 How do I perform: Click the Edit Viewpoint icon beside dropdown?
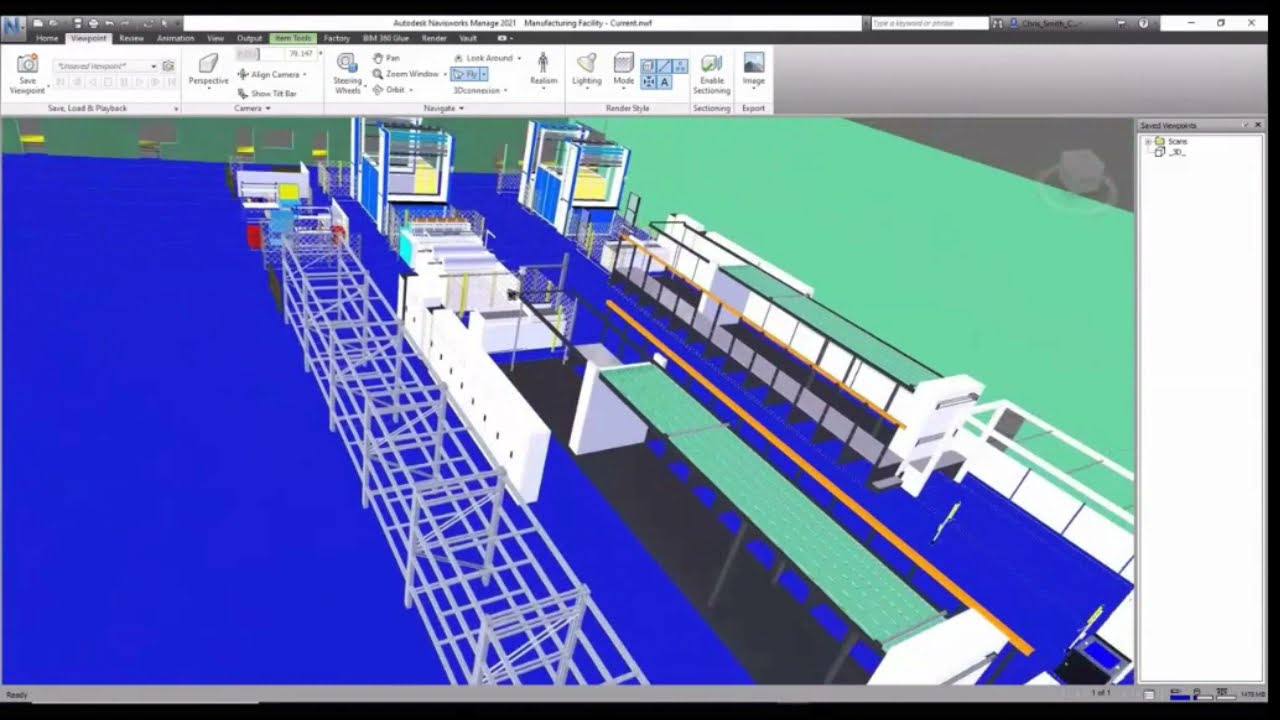click(169, 66)
